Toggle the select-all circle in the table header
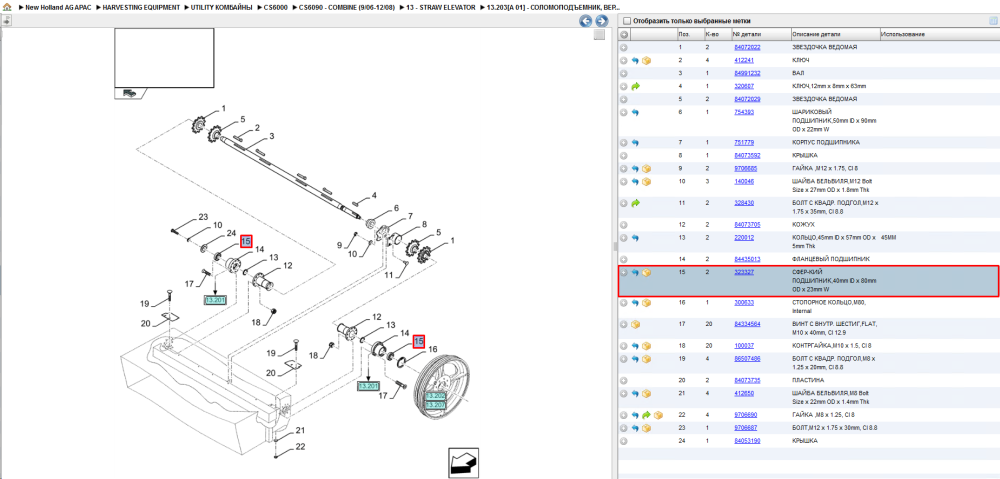 (x=624, y=34)
